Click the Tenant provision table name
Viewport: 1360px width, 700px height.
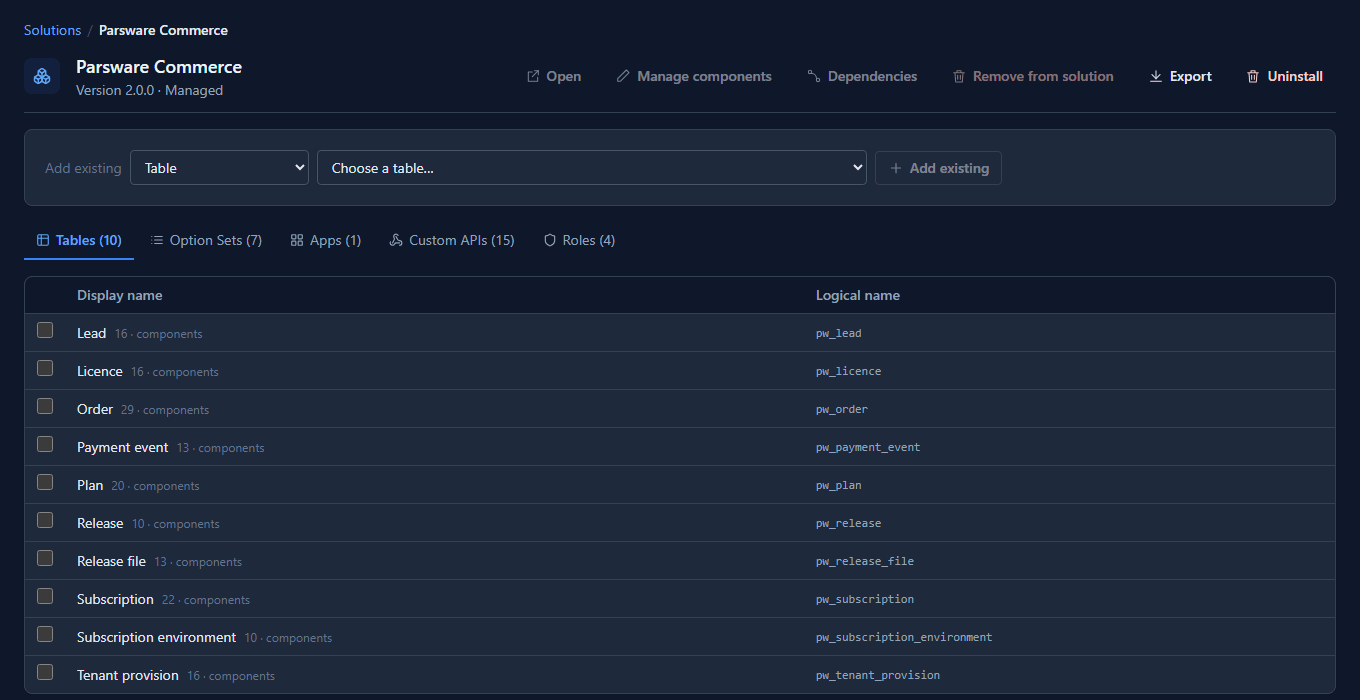(x=128, y=675)
